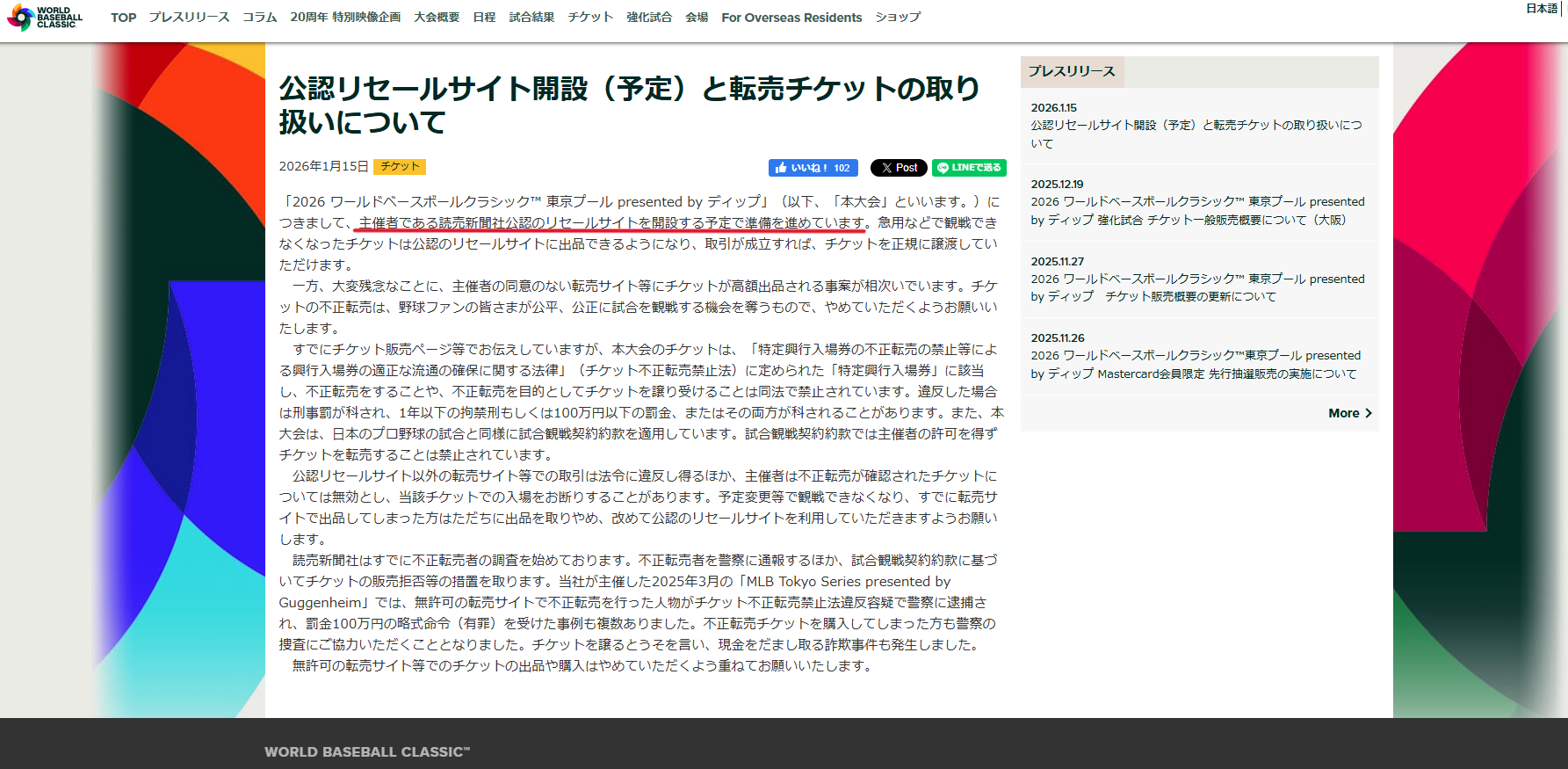The height and width of the screenshot is (769, 1568).
Task: Switch language using 日本語 selector
Action: coord(1541,9)
